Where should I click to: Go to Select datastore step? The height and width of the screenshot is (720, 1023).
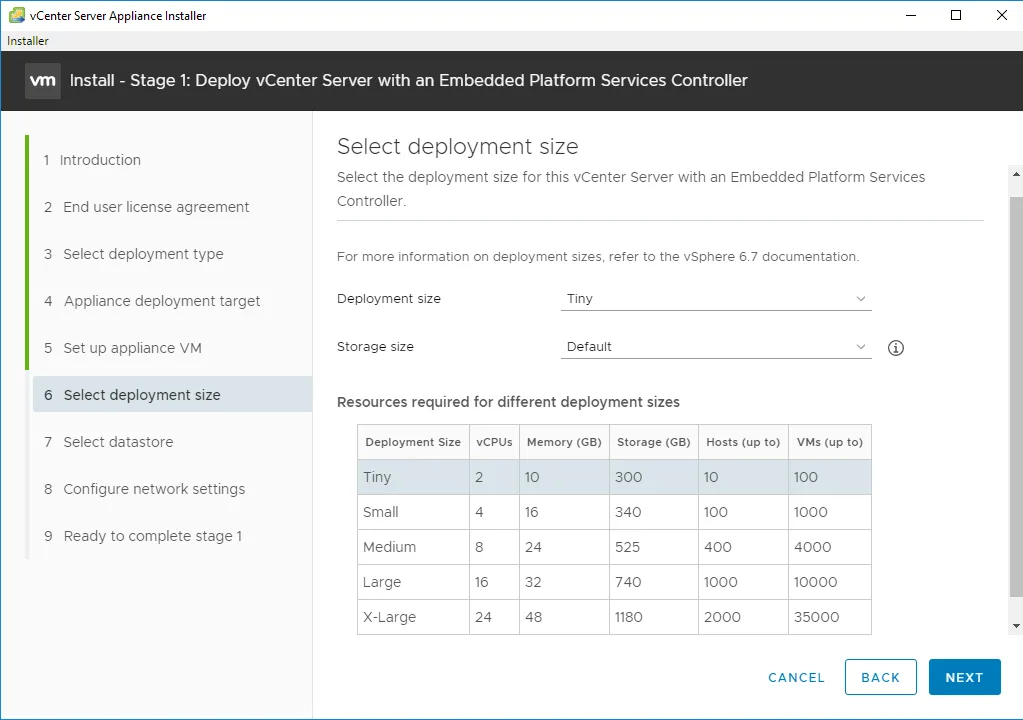point(117,442)
